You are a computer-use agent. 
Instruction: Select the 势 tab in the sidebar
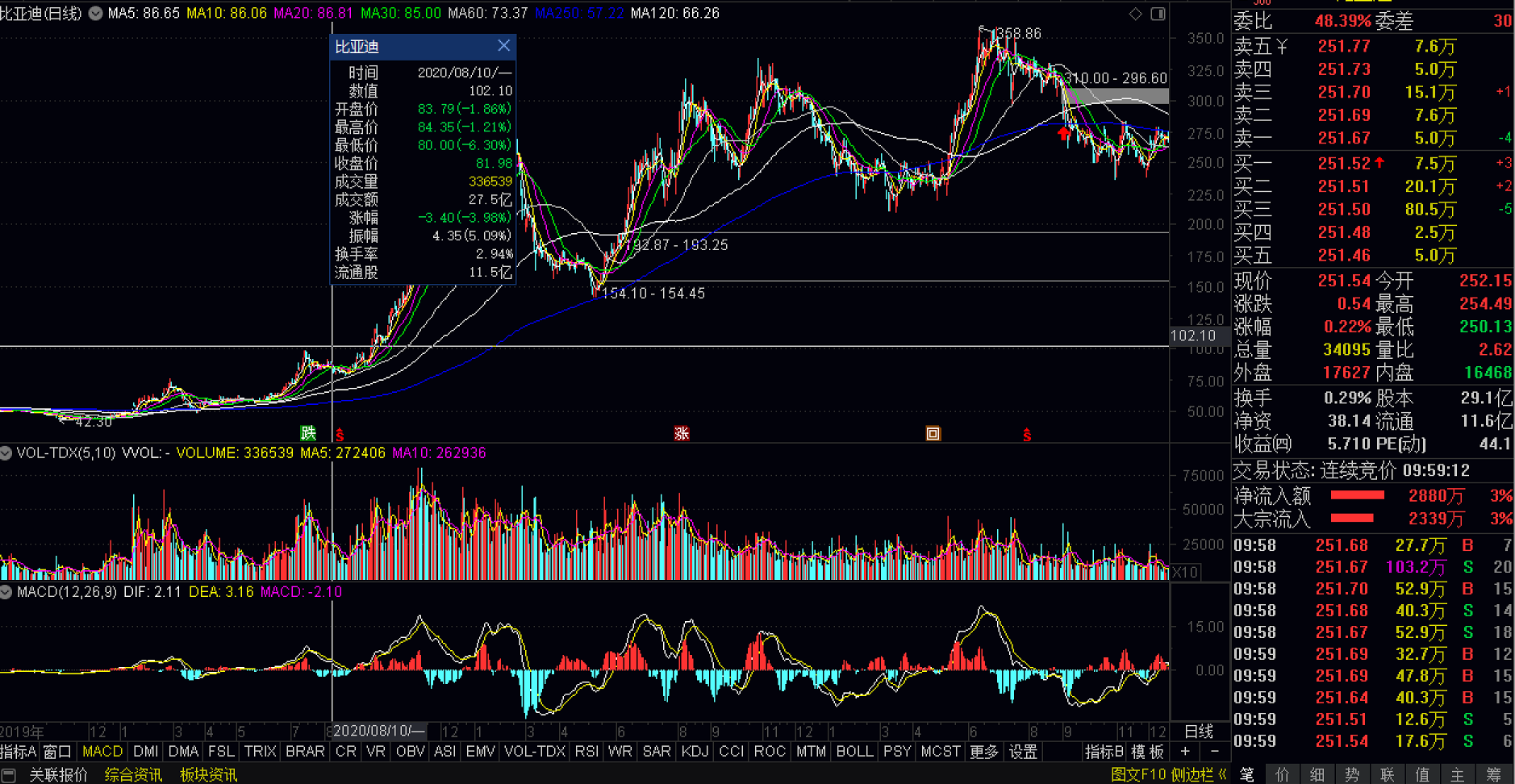pos(1352,775)
